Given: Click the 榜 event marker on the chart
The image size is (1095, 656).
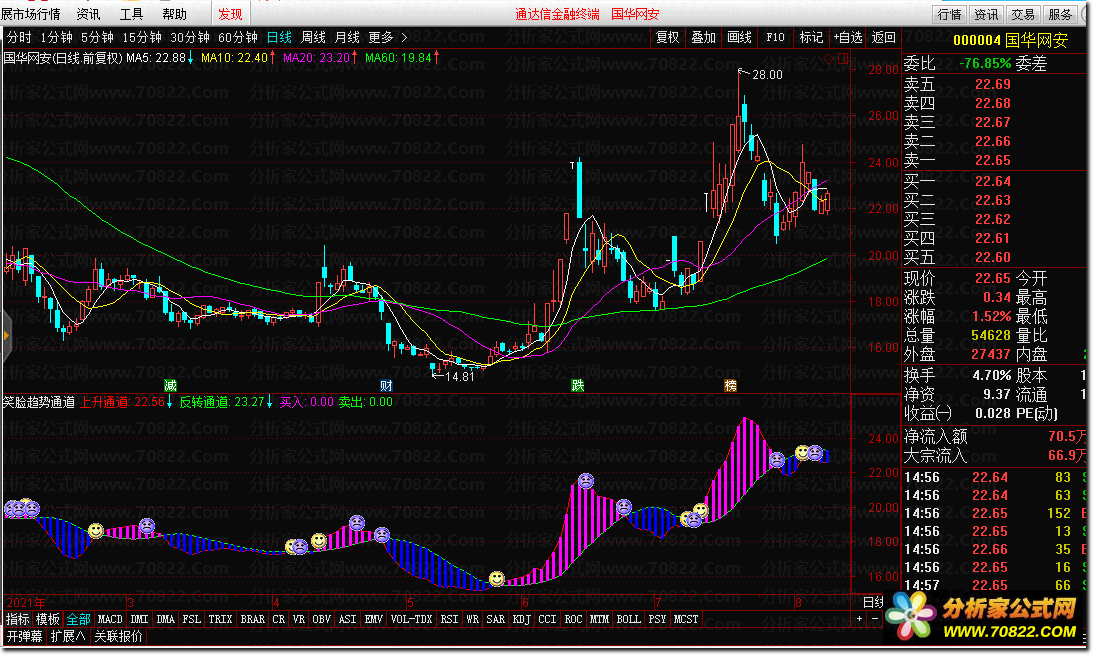Looking at the screenshot, I should tap(730, 386).
